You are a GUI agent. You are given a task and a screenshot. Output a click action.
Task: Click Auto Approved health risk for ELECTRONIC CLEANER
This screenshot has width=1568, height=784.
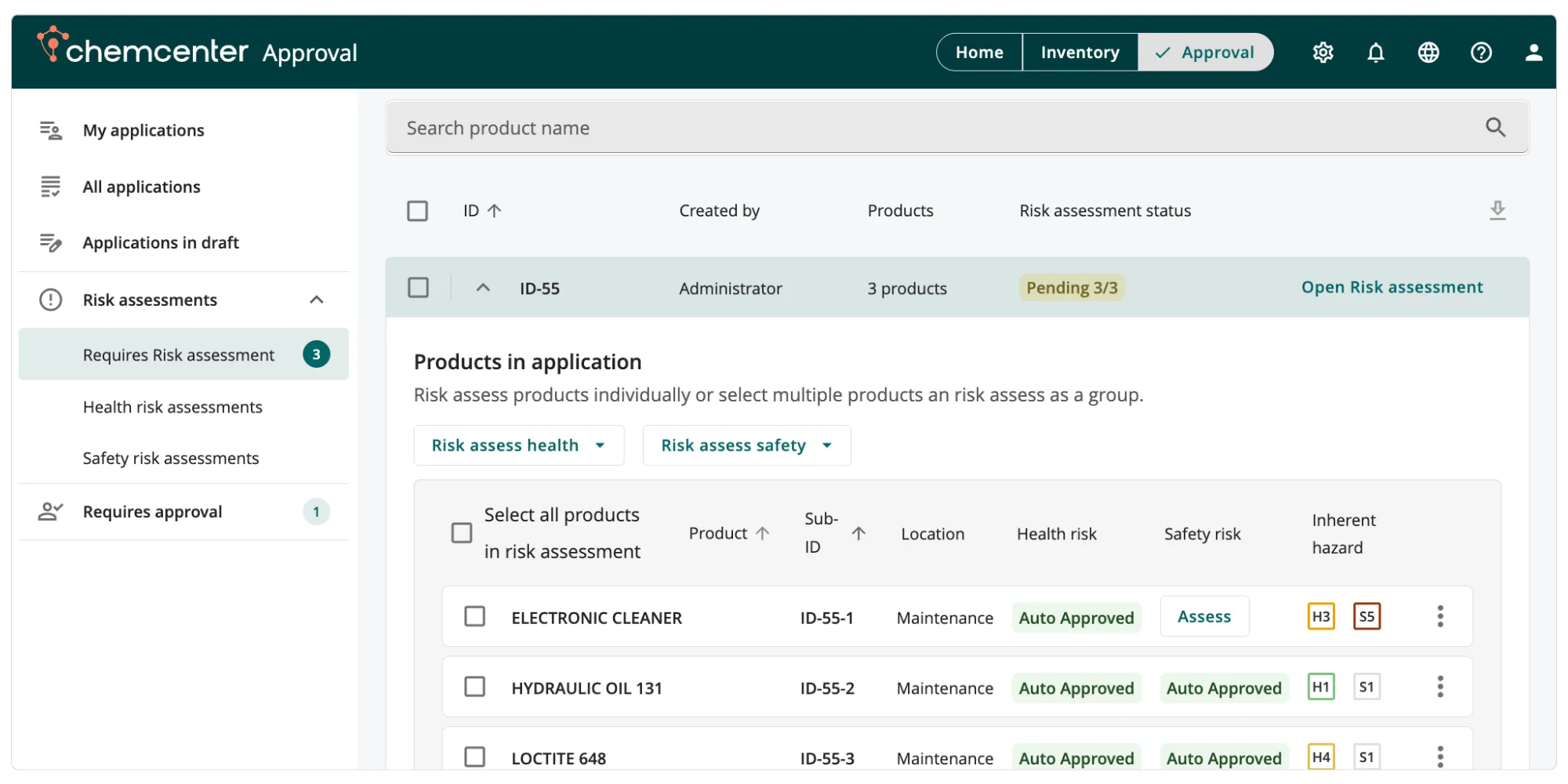[x=1076, y=618]
